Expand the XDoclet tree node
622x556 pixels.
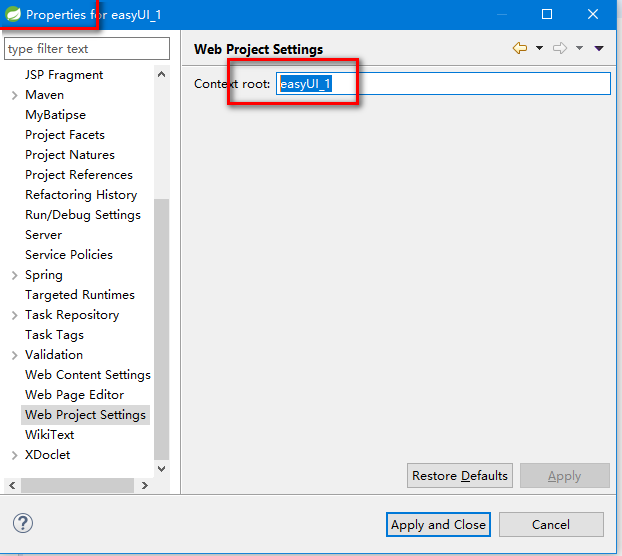tap(14, 455)
